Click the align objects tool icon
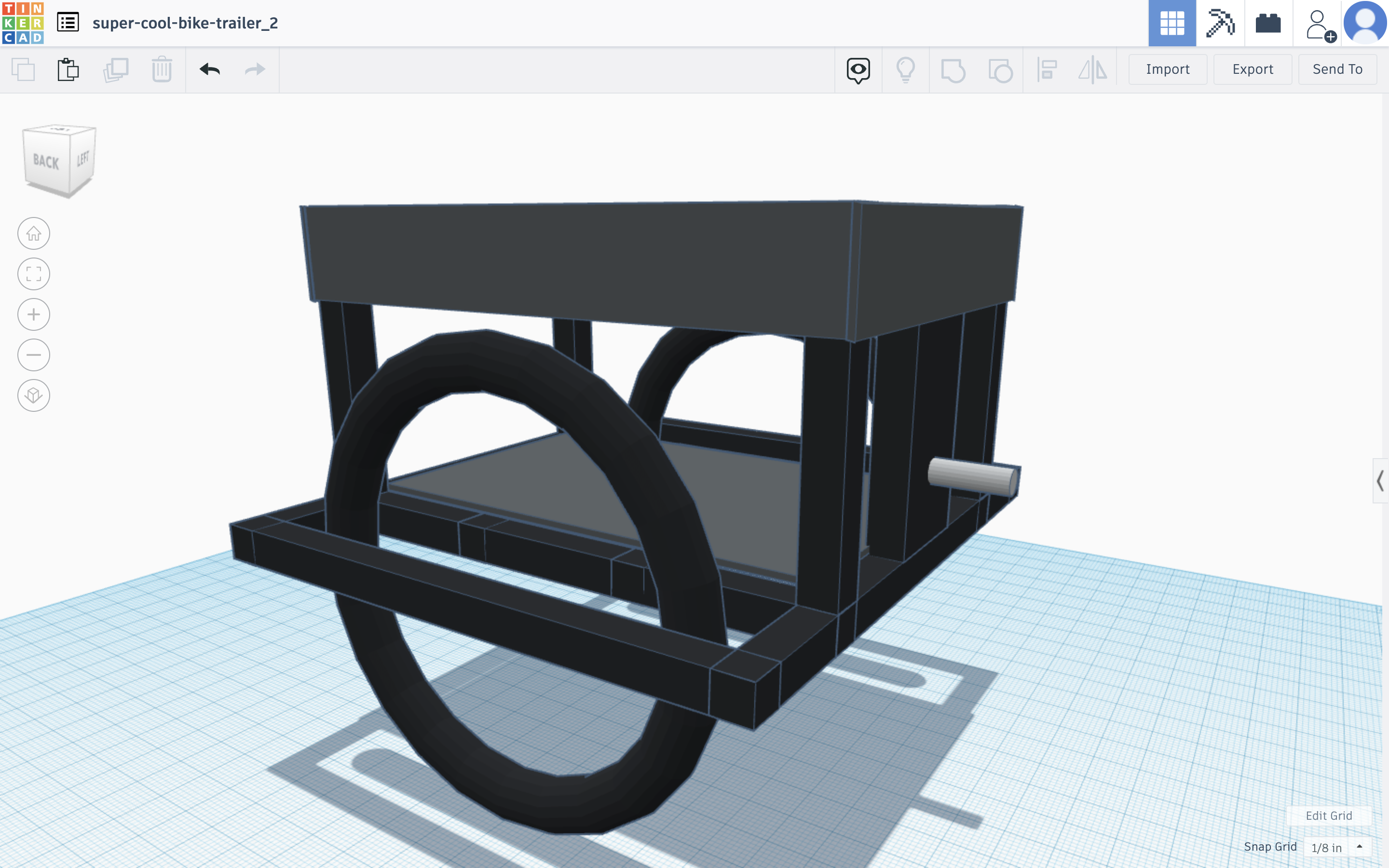 [x=1046, y=69]
